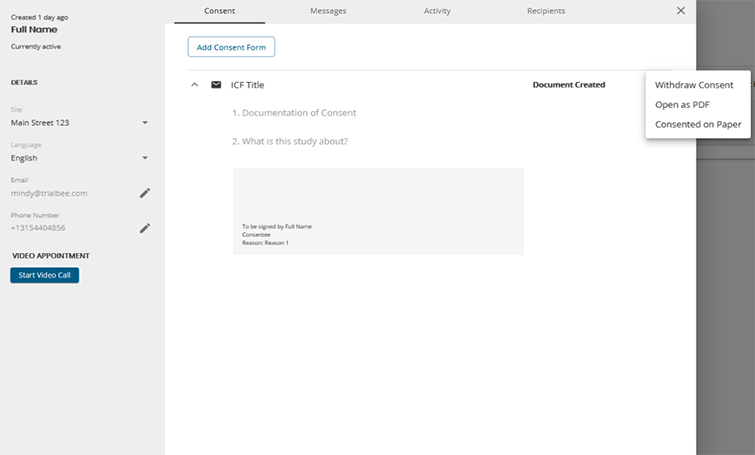Choose Withdraw Consent from the menu
The image size is (755, 455).
point(694,85)
